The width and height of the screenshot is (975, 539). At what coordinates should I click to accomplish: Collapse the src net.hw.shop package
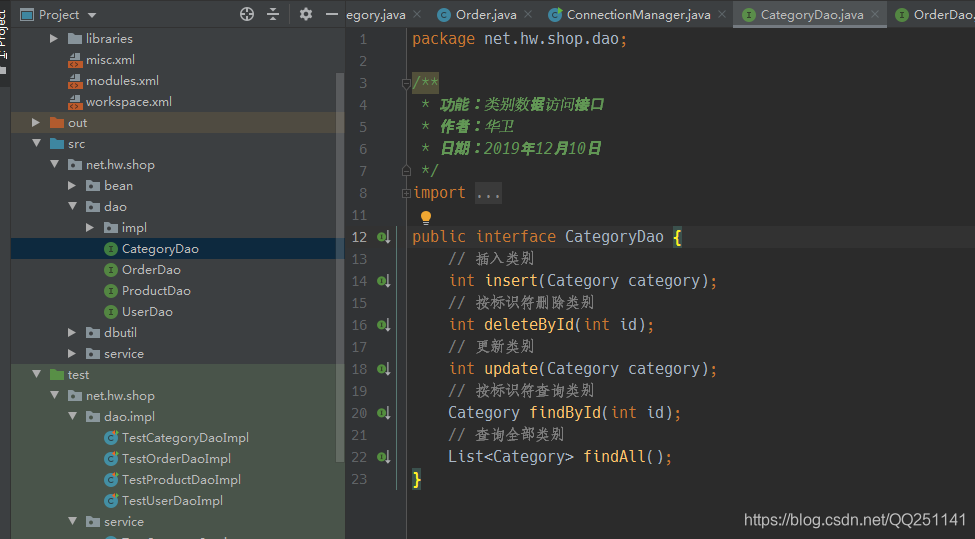[x=54, y=165]
